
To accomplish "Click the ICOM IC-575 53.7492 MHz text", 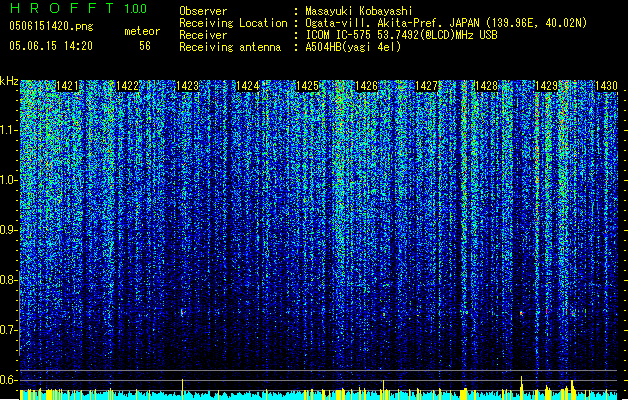I will (401, 35).
